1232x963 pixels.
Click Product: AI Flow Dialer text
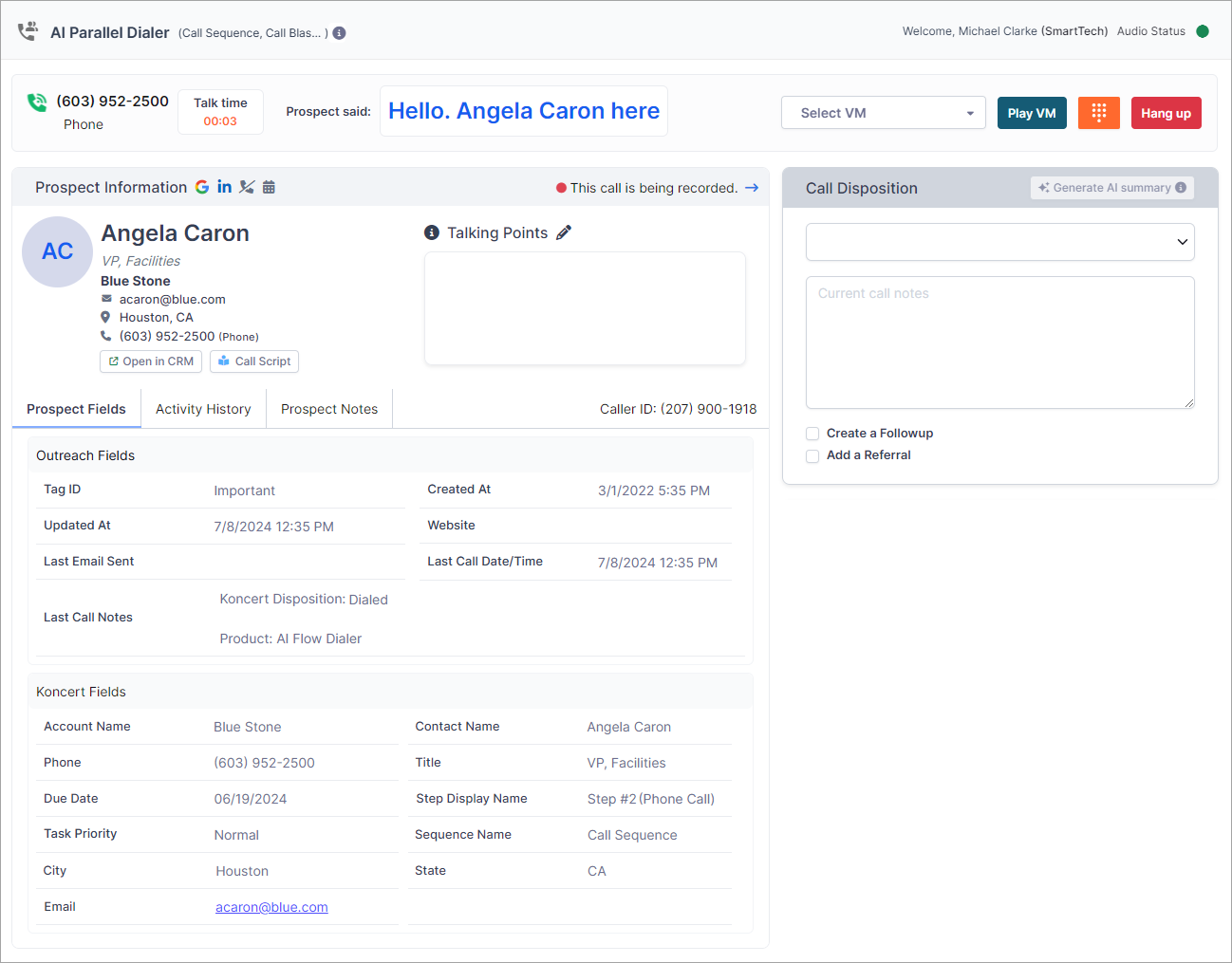290,639
